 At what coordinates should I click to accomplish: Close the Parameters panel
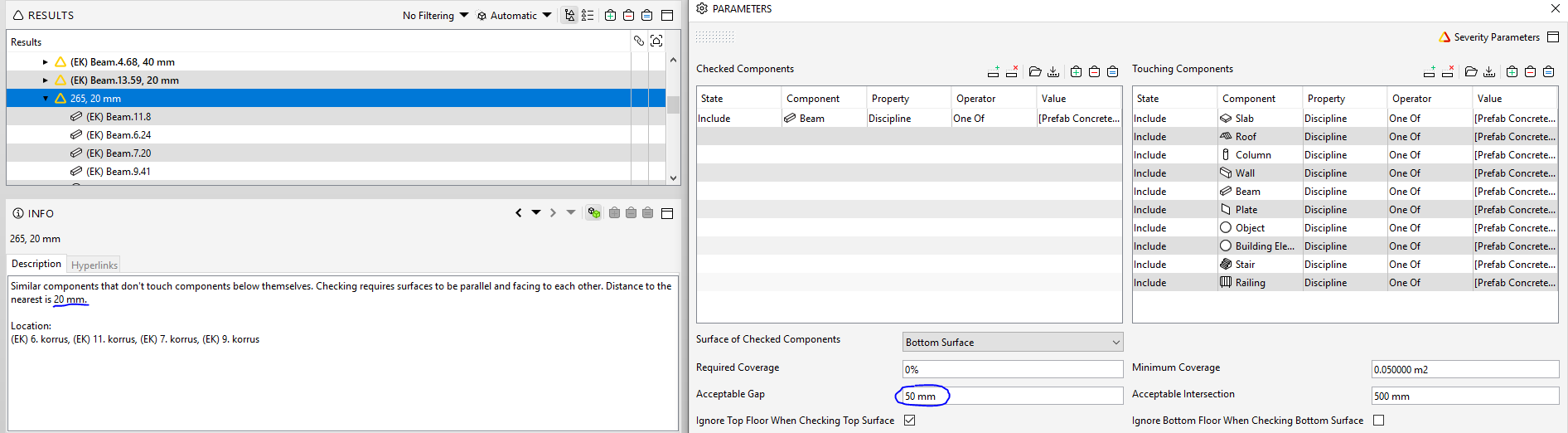pos(1555,8)
